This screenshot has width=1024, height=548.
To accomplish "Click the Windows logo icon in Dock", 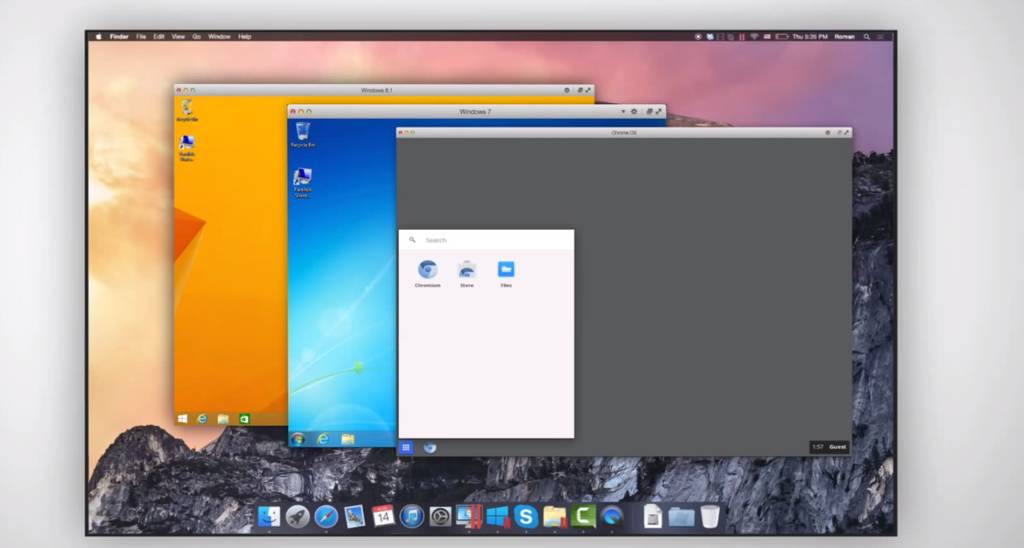I will (498, 517).
